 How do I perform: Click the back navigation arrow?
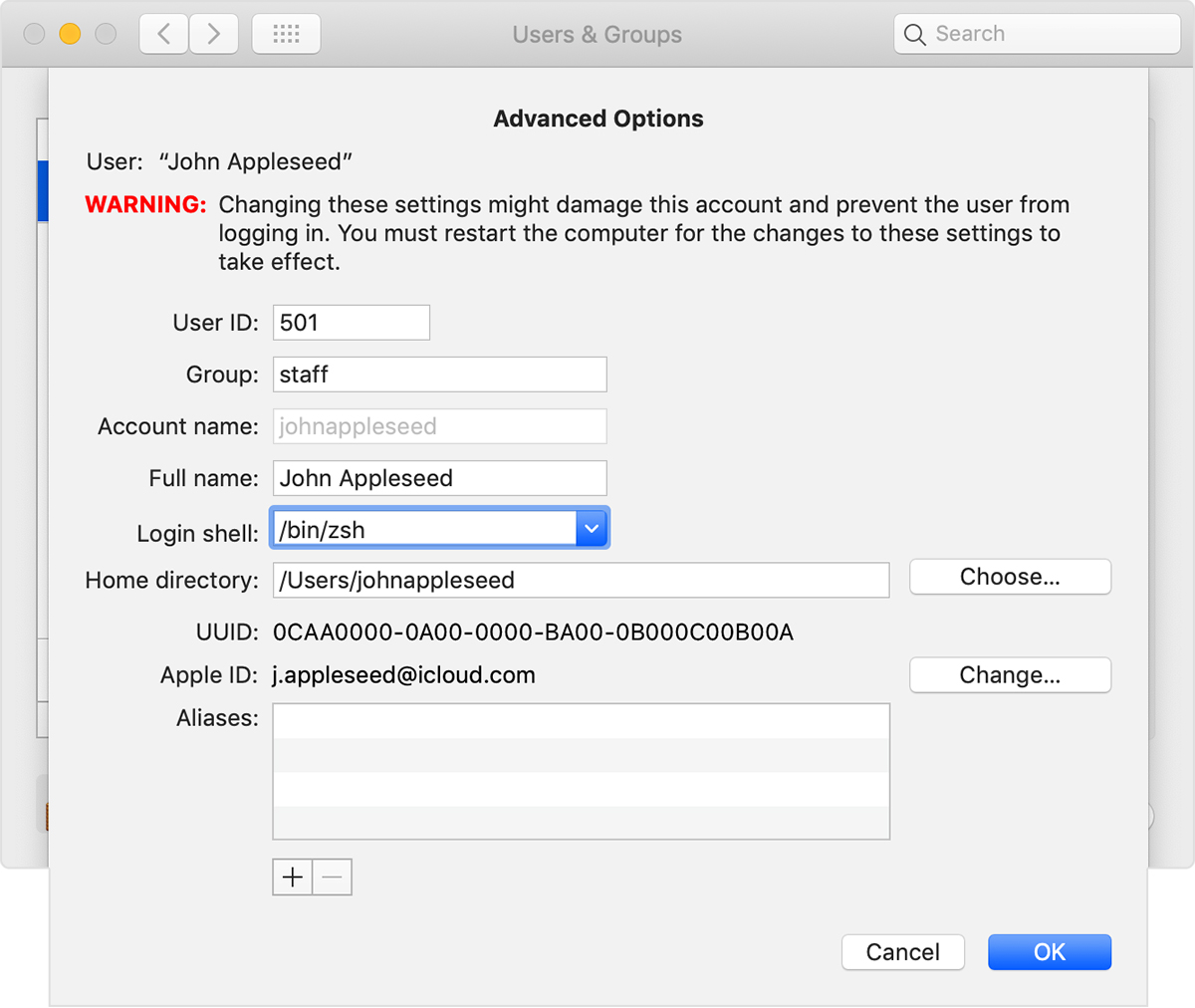click(x=164, y=34)
